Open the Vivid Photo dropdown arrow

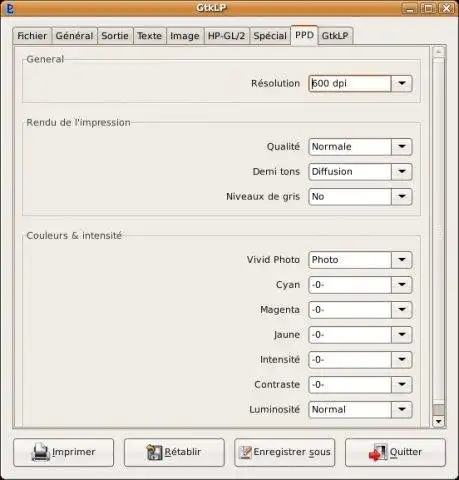point(402,260)
